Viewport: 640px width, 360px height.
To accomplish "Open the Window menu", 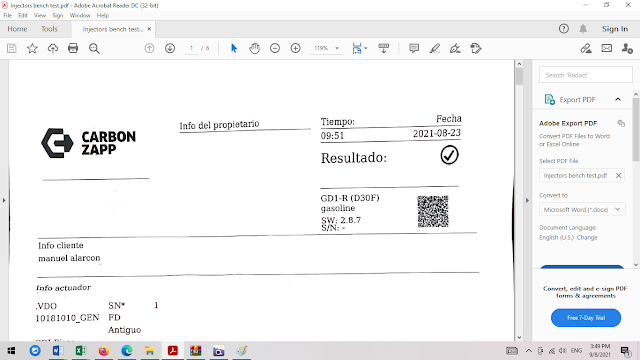I will [x=80, y=15].
